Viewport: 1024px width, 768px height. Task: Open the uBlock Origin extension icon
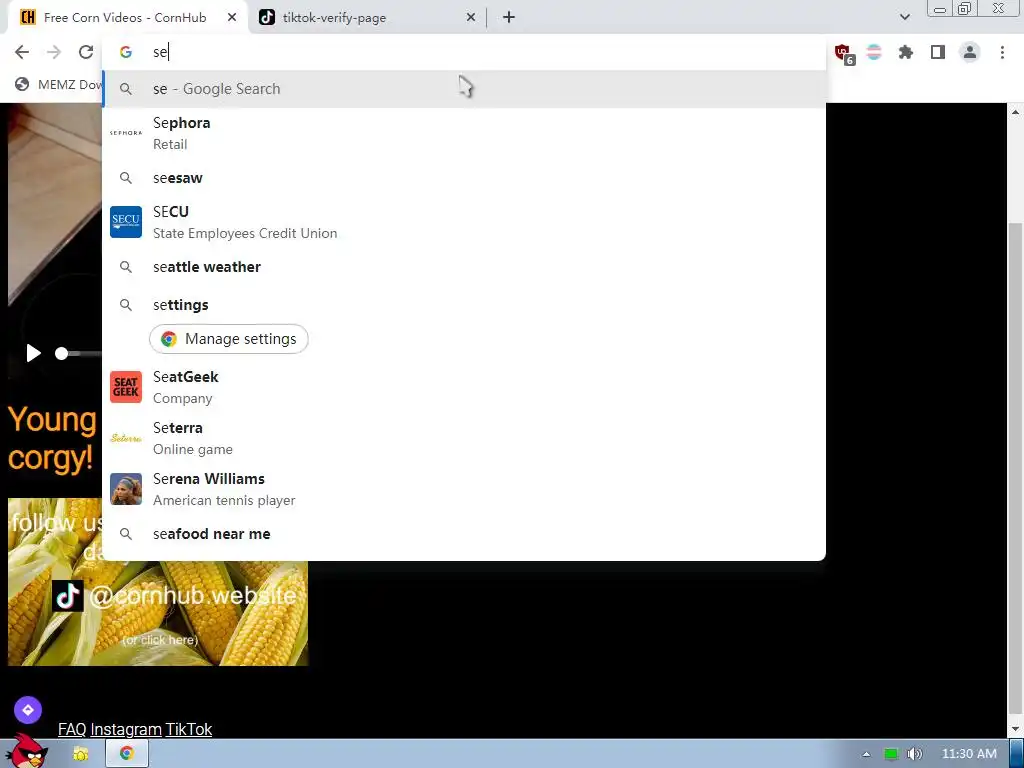pyautogui.click(x=844, y=53)
